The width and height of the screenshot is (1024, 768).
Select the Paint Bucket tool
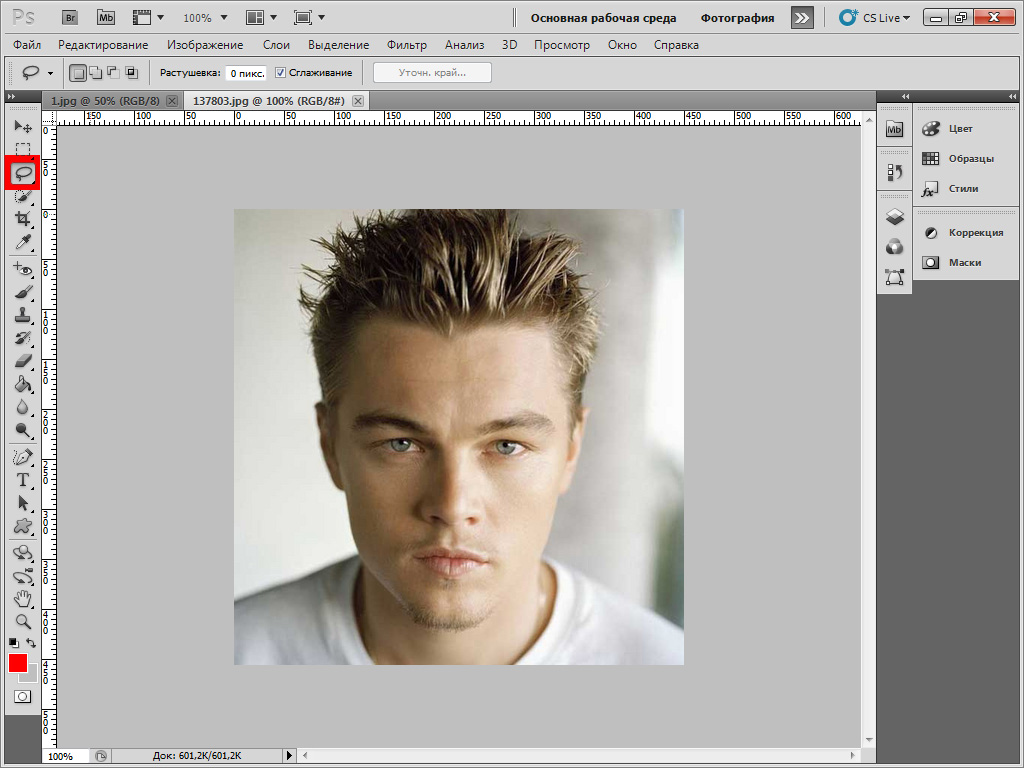[x=23, y=384]
